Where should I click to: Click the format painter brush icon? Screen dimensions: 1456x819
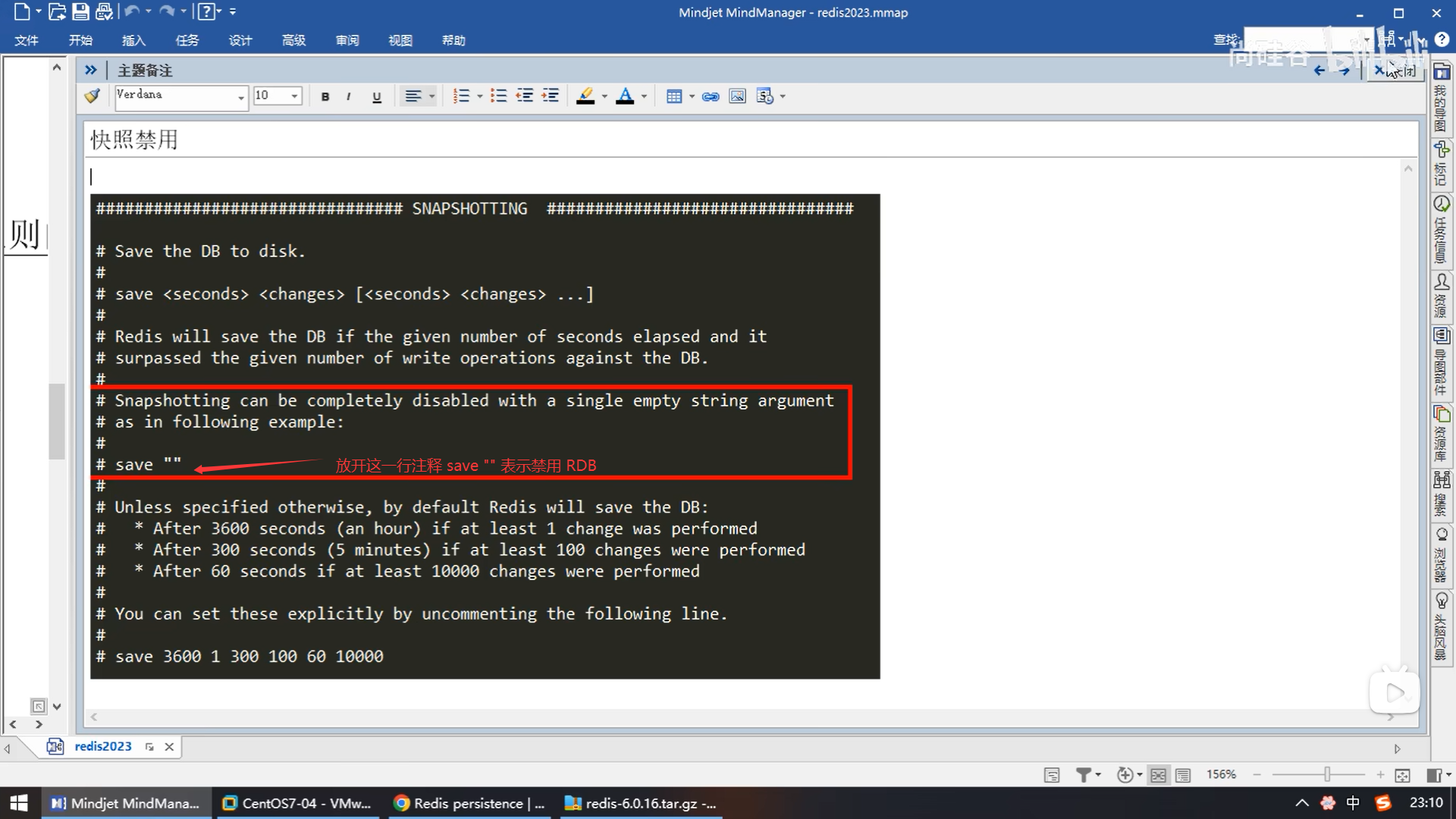click(93, 96)
